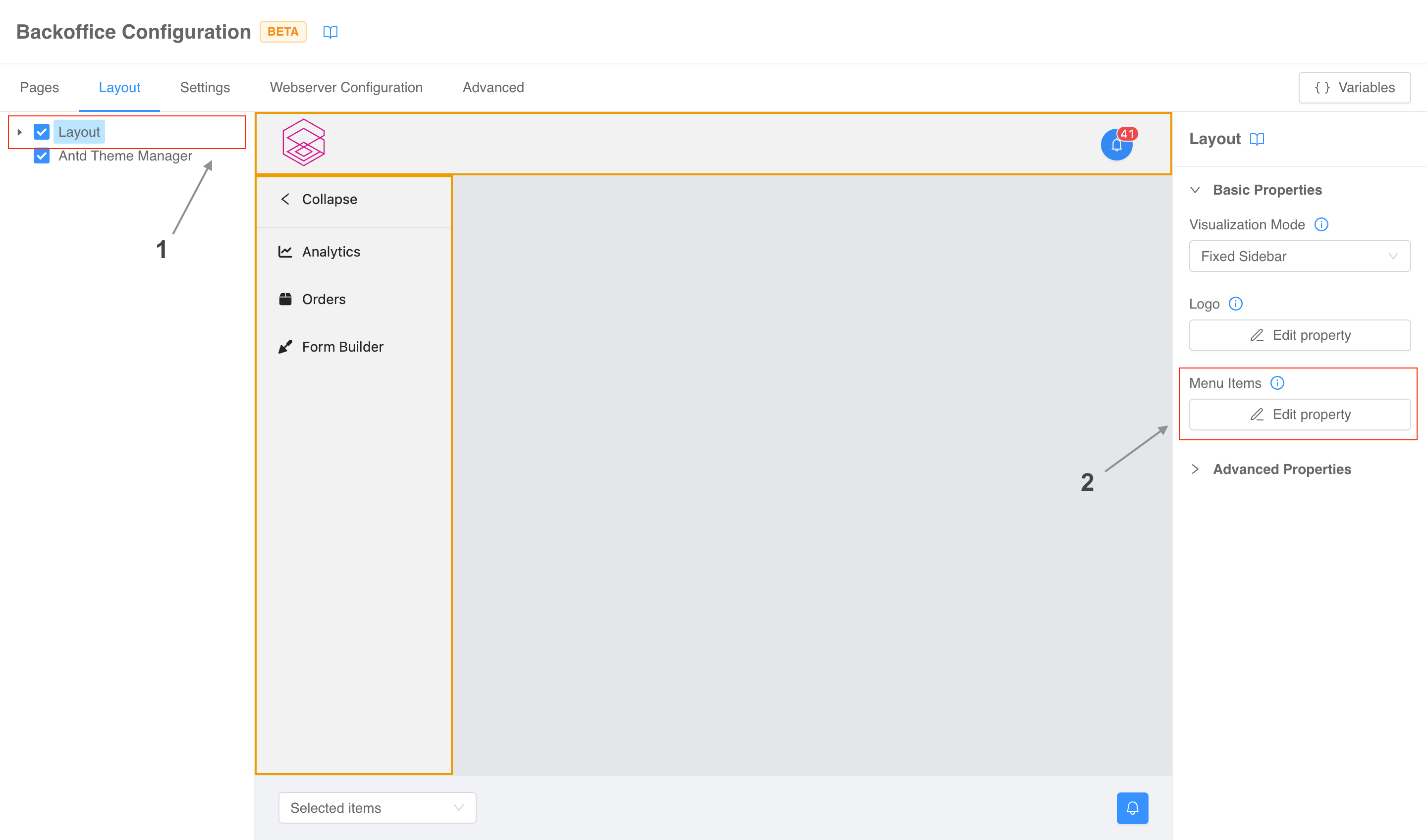Click the bell icon near Selected items
Image resolution: width=1427 pixels, height=840 pixels.
click(x=1132, y=808)
